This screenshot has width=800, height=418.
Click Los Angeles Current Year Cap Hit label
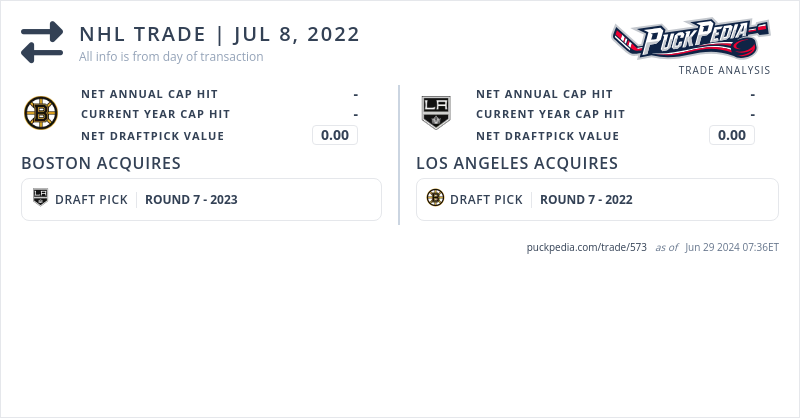click(550, 114)
